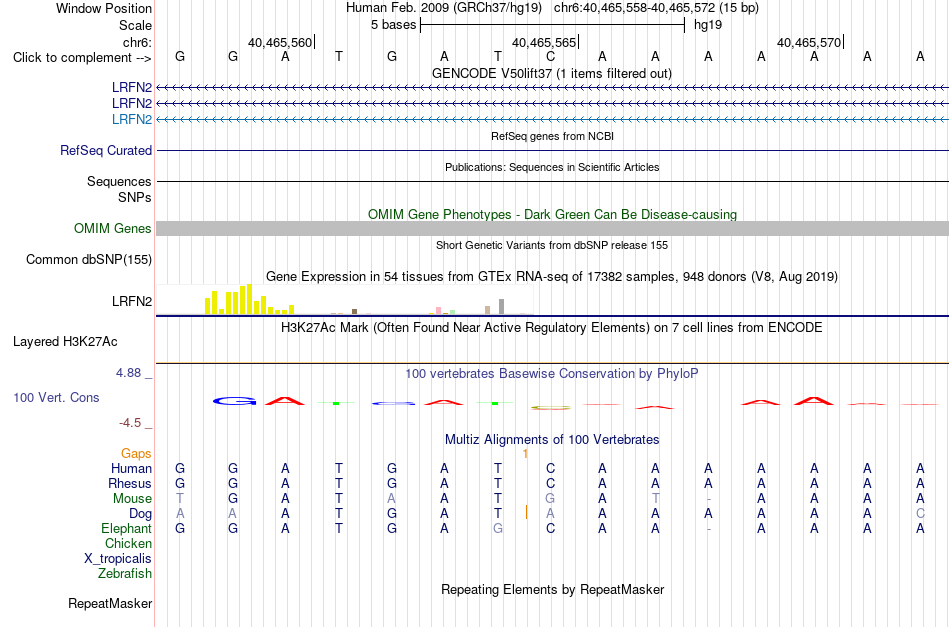The width and height of the screenshot is (950, 627).
Task: Click 'Repeating Elements by RepeatMasker' title
Action: (x=553, y=590)
